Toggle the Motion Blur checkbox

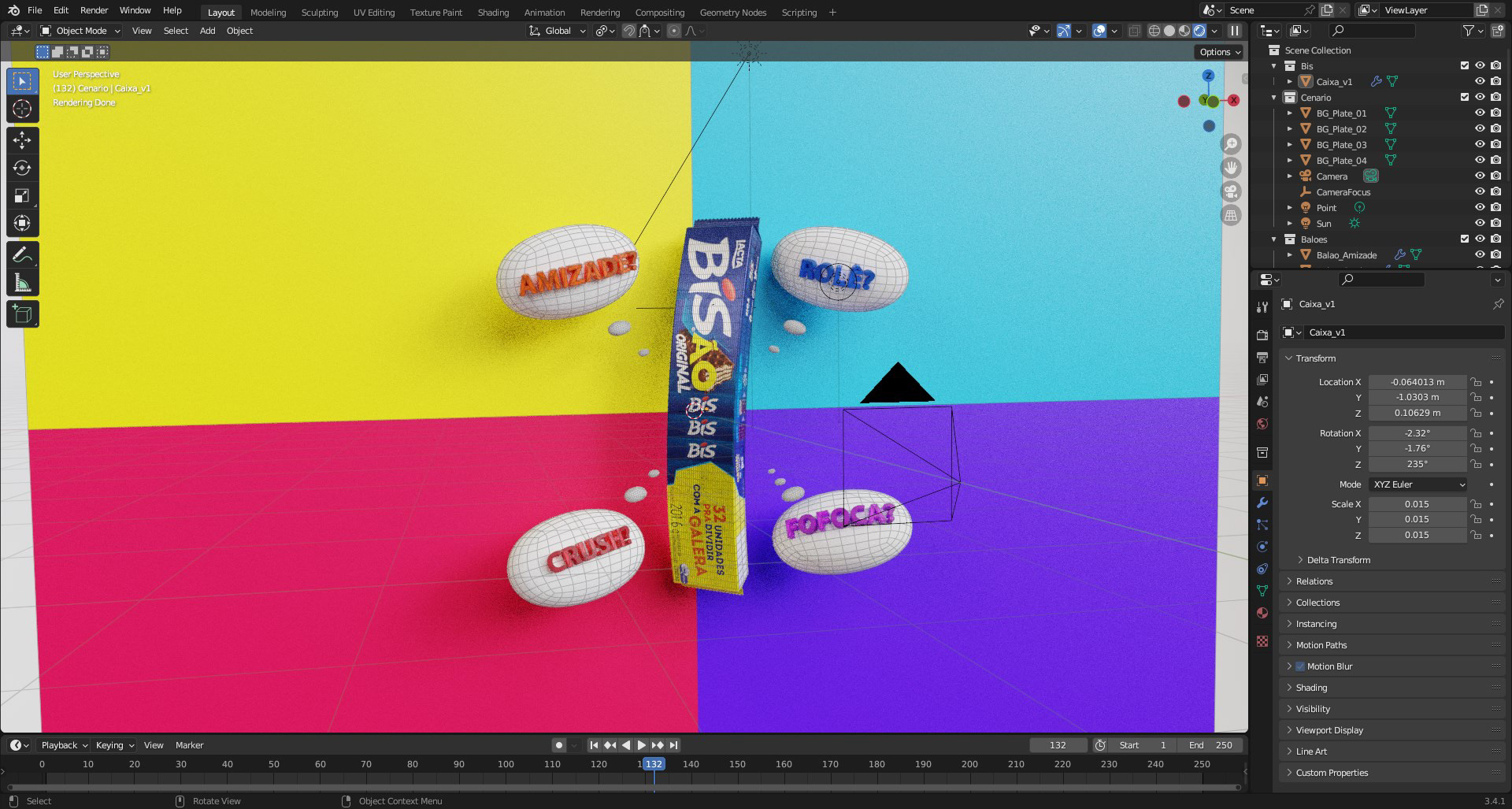[x=1300, y=666]
